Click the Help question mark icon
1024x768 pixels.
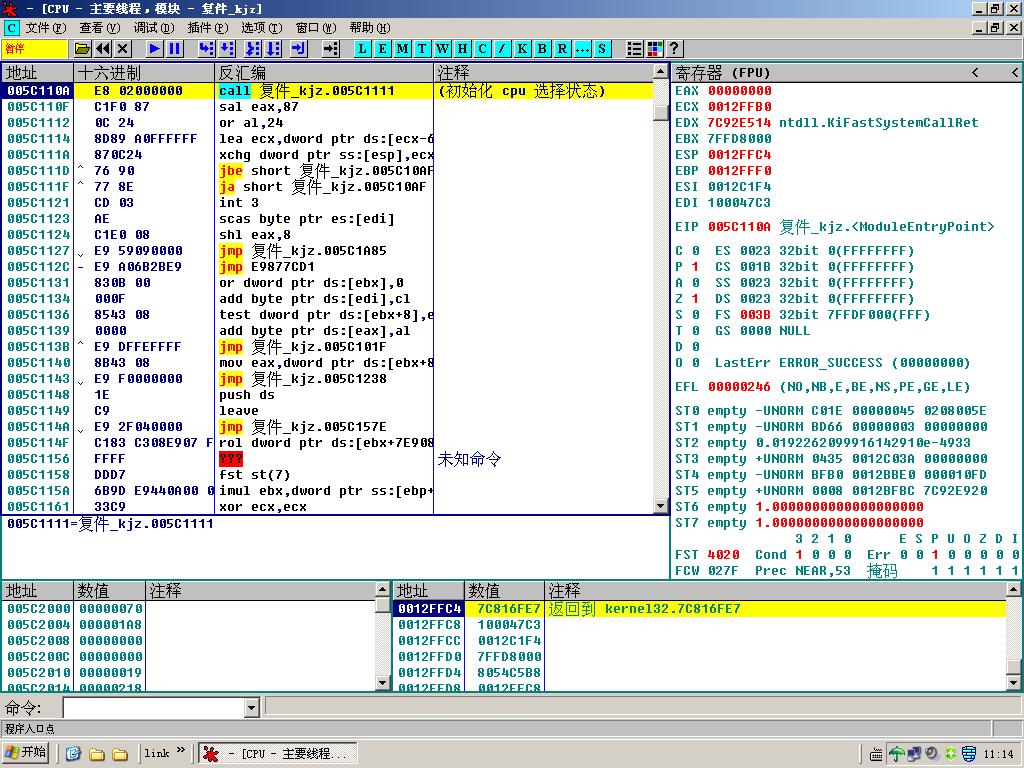click(x=674, y=48)
